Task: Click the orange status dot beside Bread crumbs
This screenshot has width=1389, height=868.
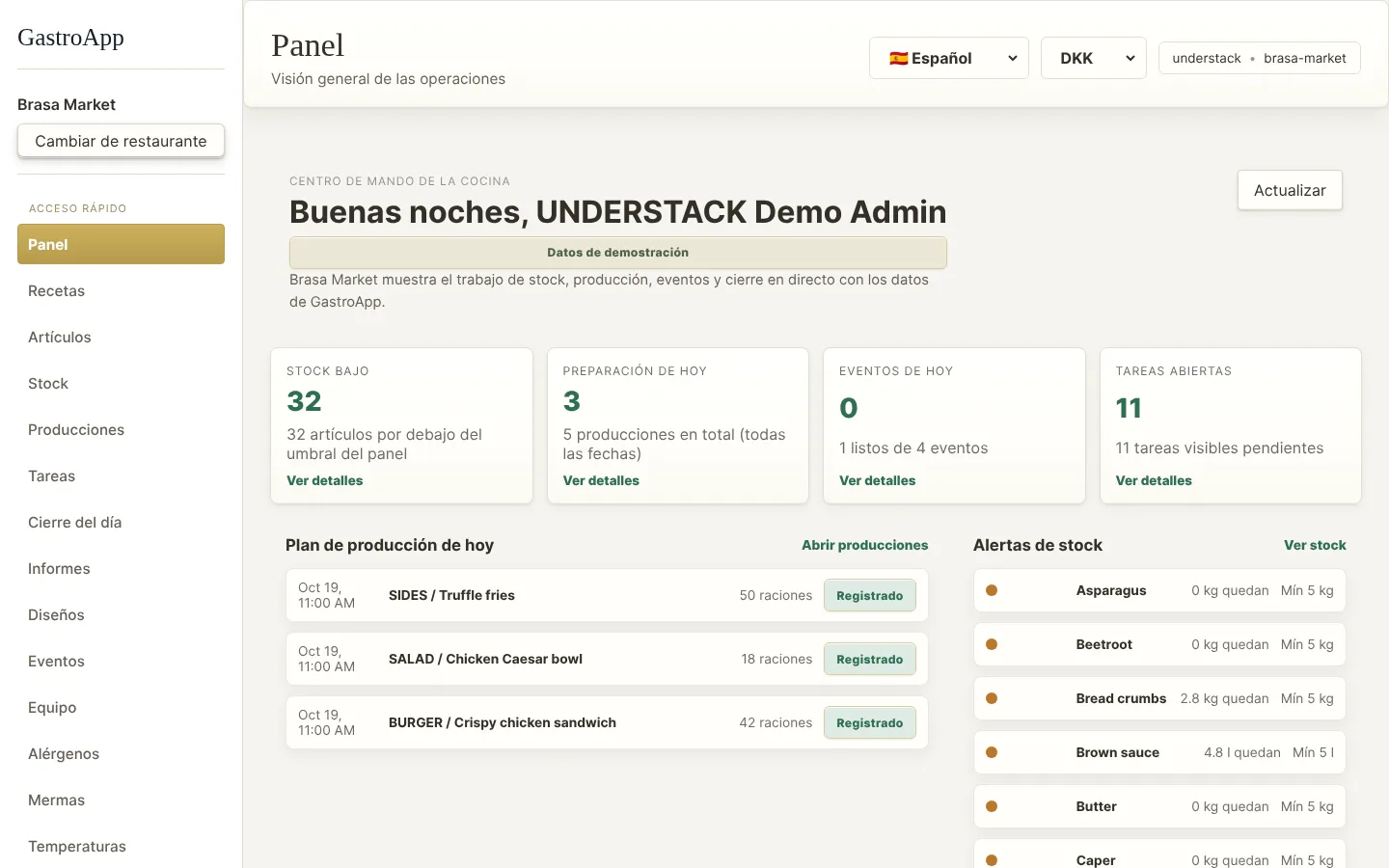Action: (992, 698)
